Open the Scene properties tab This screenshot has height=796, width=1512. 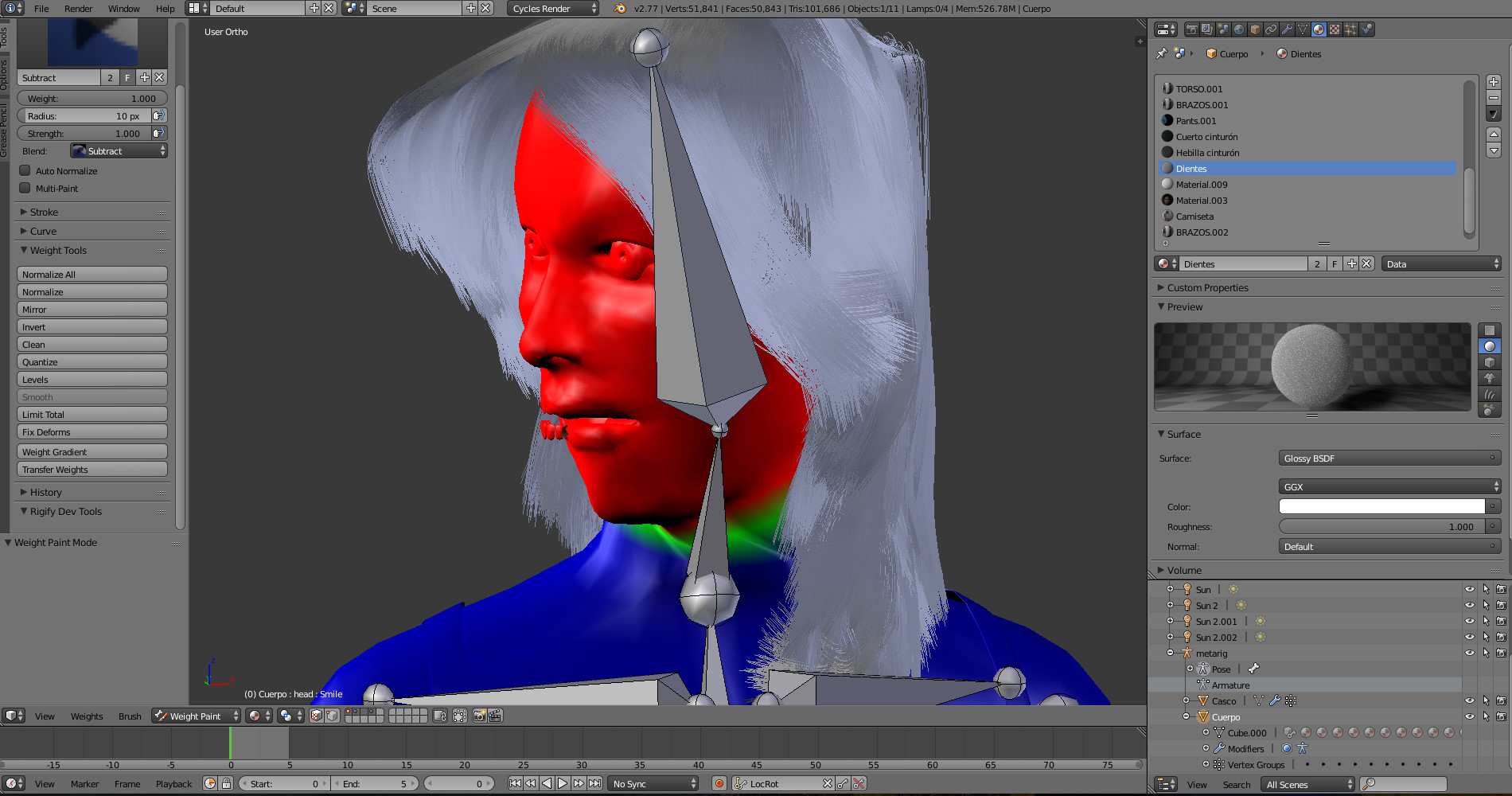tap(1223, 29)
